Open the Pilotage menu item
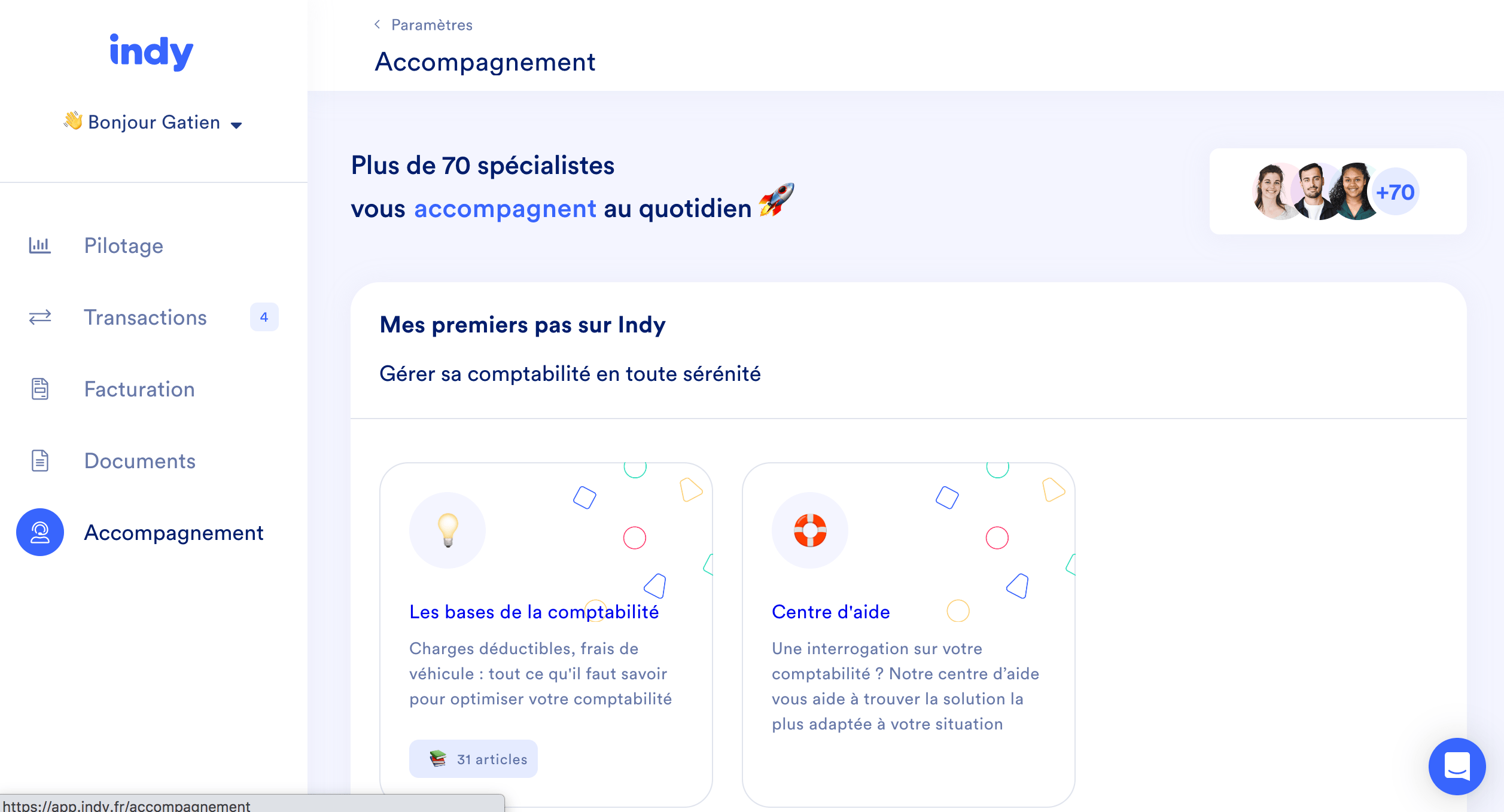The image size is (1504, 812). 123,246
